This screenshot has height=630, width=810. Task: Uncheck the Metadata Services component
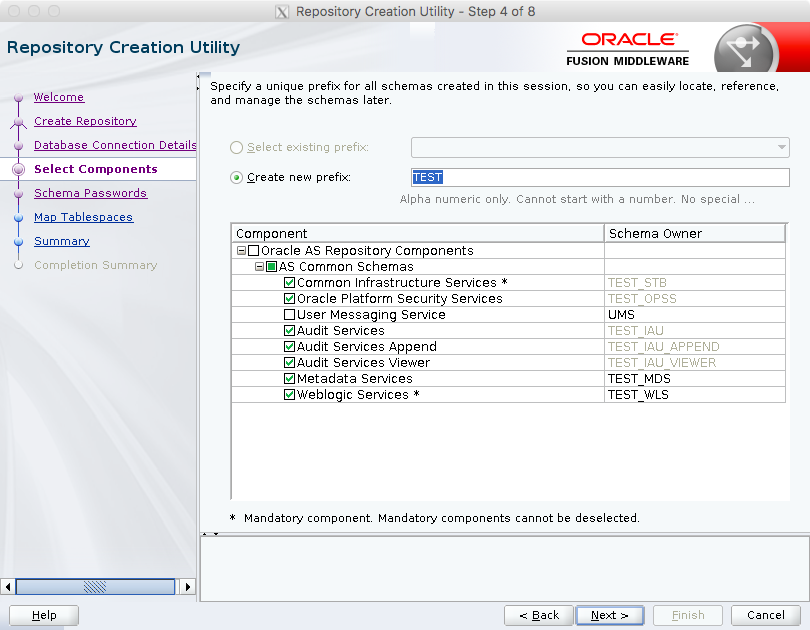[290, 378]
